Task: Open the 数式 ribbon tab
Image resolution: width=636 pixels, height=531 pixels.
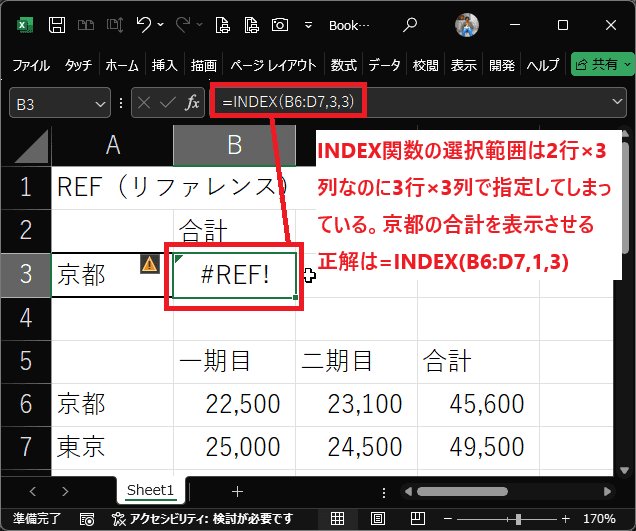Action: pyautogui.click(x=343, y=65)
